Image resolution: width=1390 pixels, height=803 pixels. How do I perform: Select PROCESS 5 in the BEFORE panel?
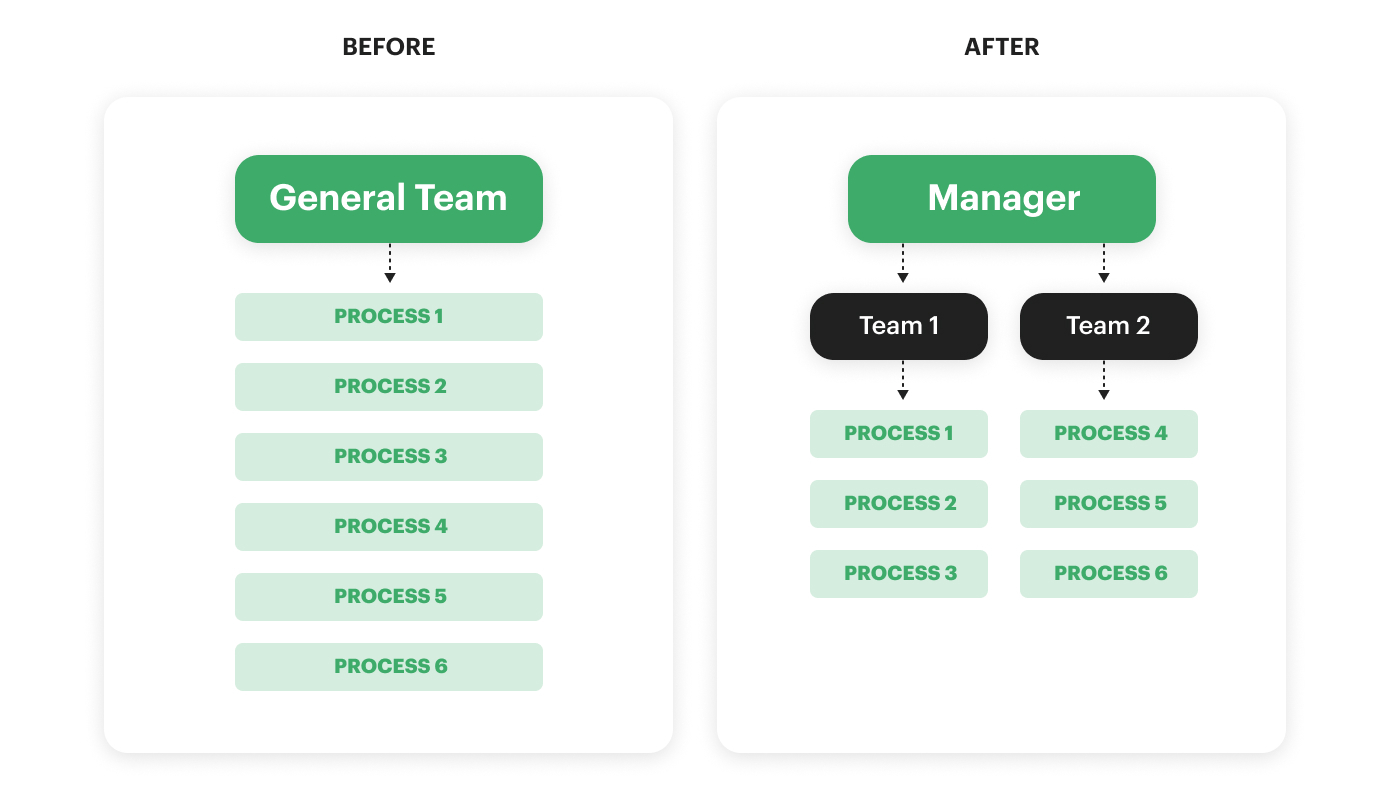(x=388, y=597)
